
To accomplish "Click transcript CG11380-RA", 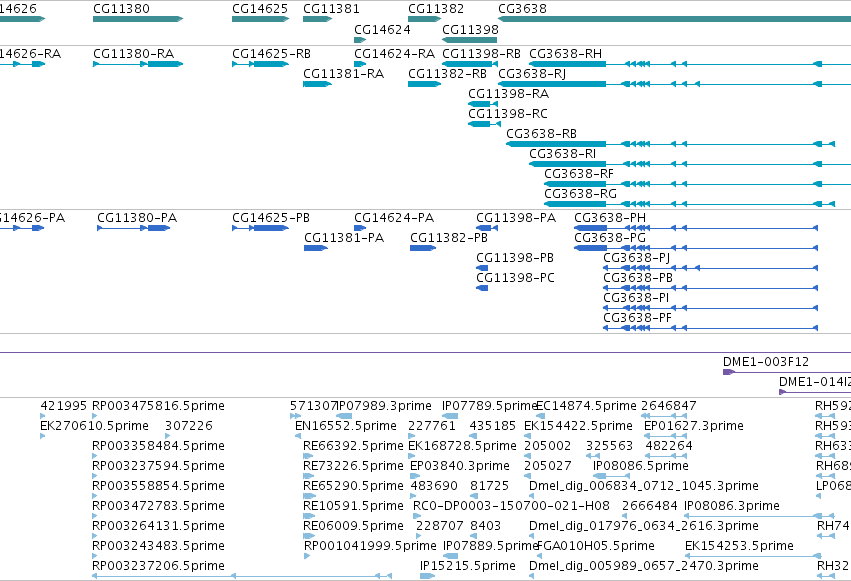I will point(134,54).
